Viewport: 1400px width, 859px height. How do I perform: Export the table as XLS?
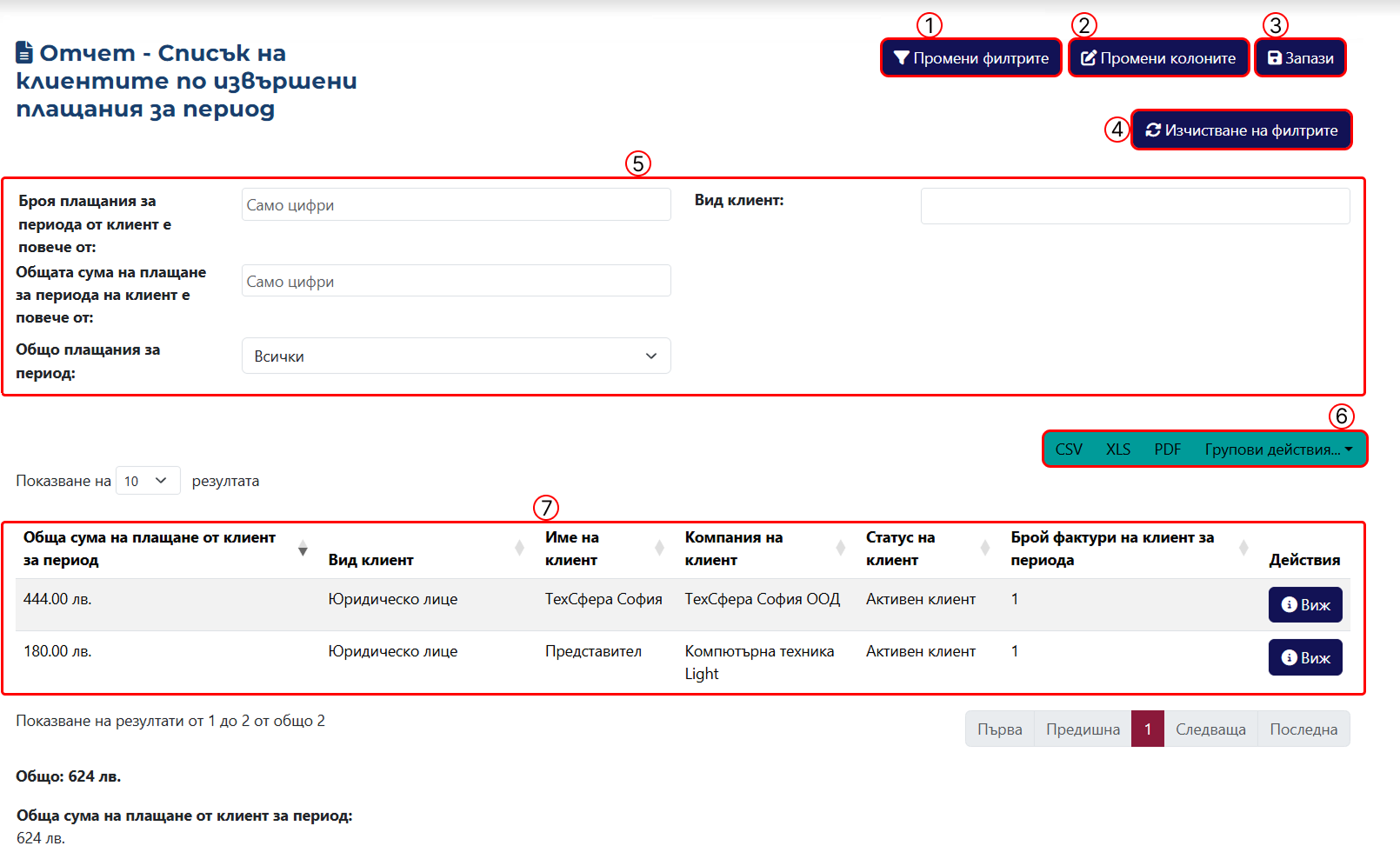click(1118, 449)
